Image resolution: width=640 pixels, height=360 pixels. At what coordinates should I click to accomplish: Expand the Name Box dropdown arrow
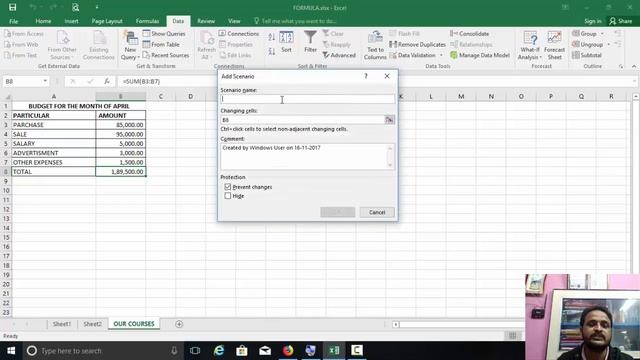(x=45, y=81)
